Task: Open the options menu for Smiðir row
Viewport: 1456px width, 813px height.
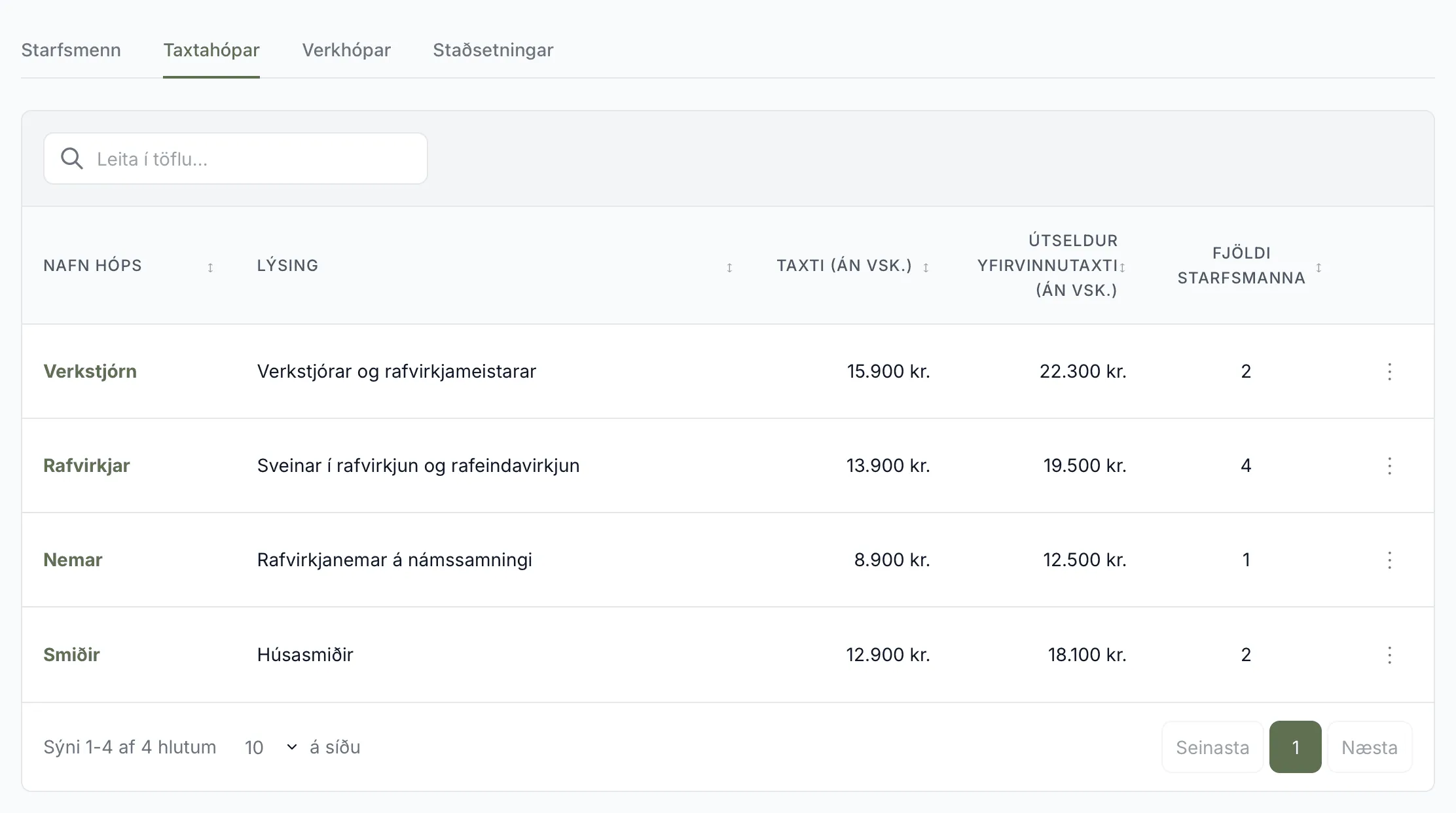Action: (x=1389, y=655)
